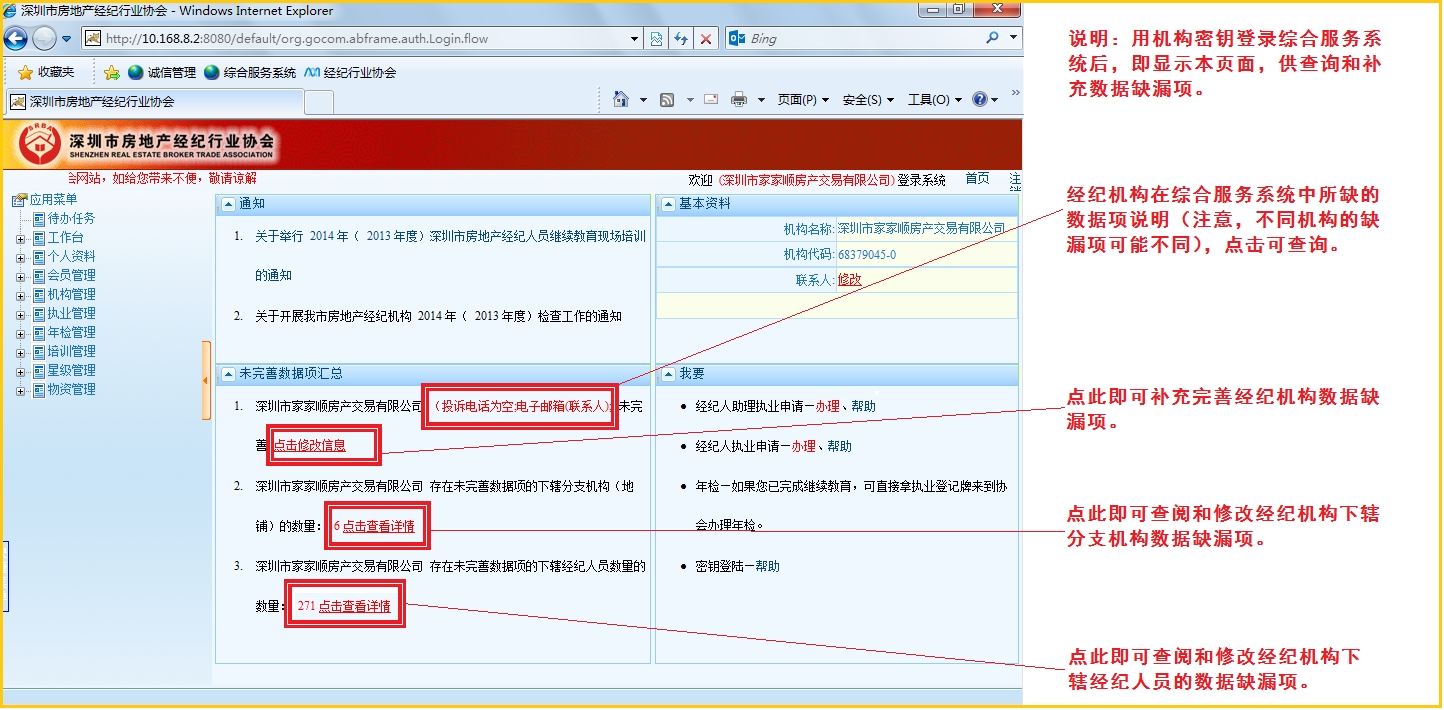The height and width of the screenshot is (710, 1444).
Task: Select 待办任务 in the application menu
Action: 71,218
